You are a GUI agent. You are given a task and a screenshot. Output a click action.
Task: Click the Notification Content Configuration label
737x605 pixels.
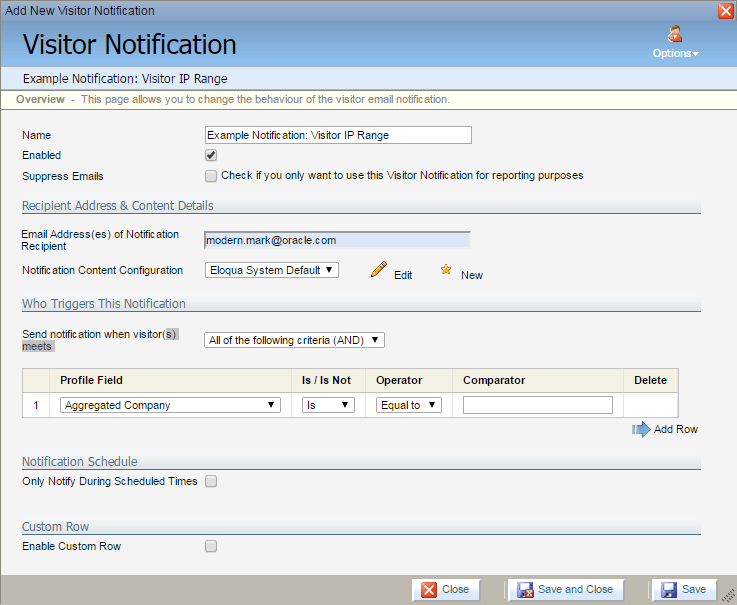click(x=102, y=270)
